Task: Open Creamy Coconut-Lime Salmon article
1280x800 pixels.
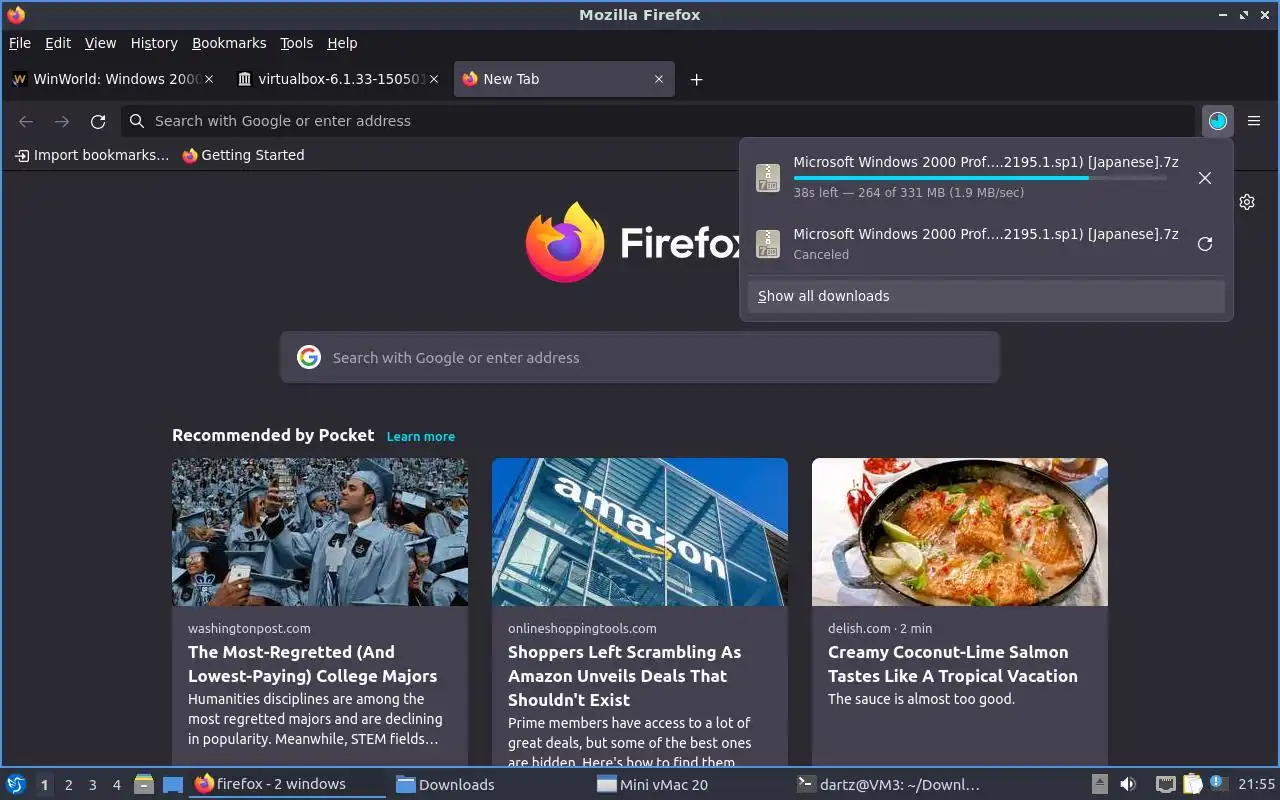Action: (953, 664)
